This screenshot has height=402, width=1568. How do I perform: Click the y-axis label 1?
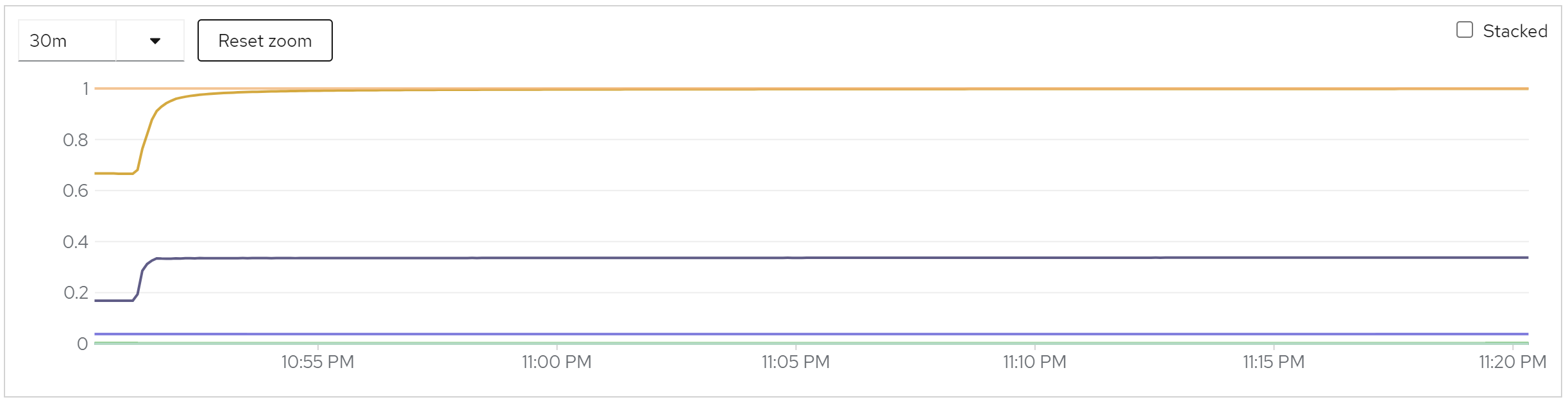coord(85,88)
